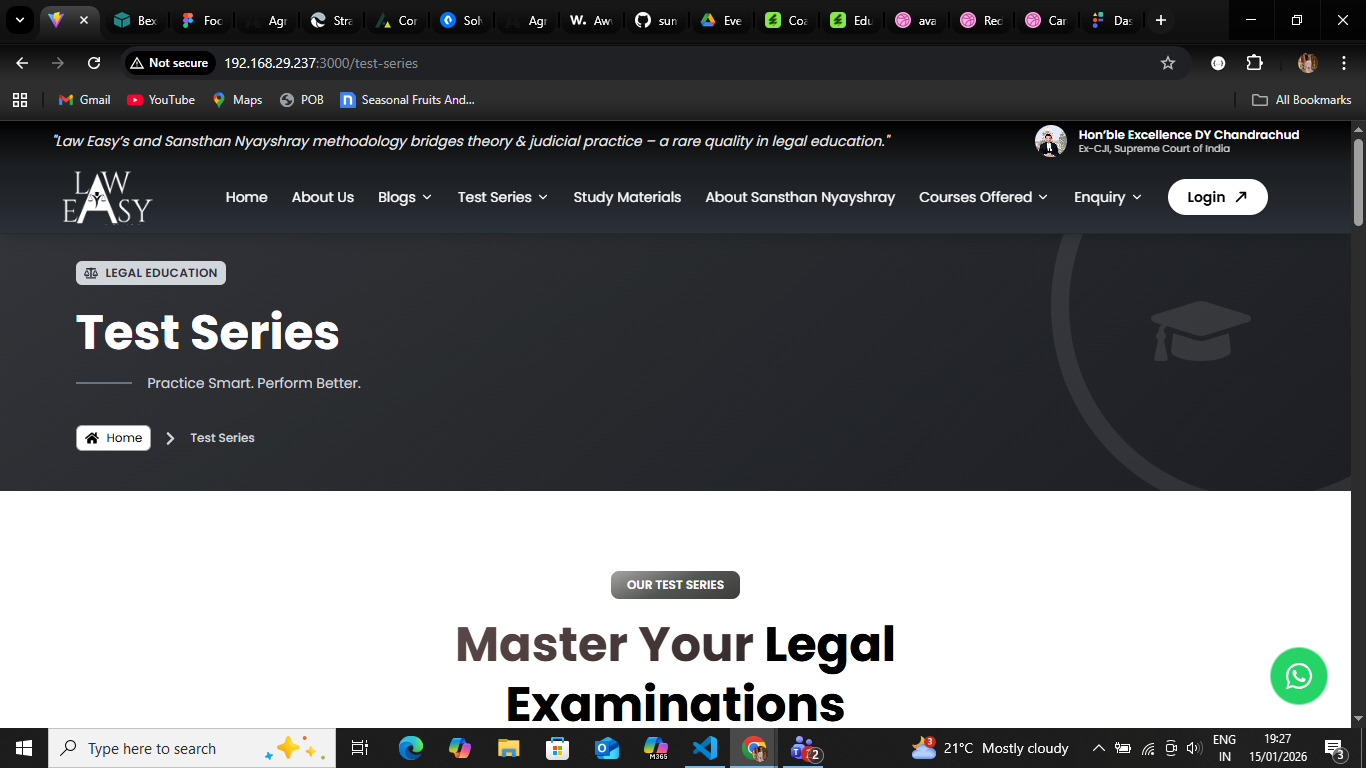The height and width of the screenshot is (768, 1366).
Task: Go to the Study Materials page
Action: [627, 197]
